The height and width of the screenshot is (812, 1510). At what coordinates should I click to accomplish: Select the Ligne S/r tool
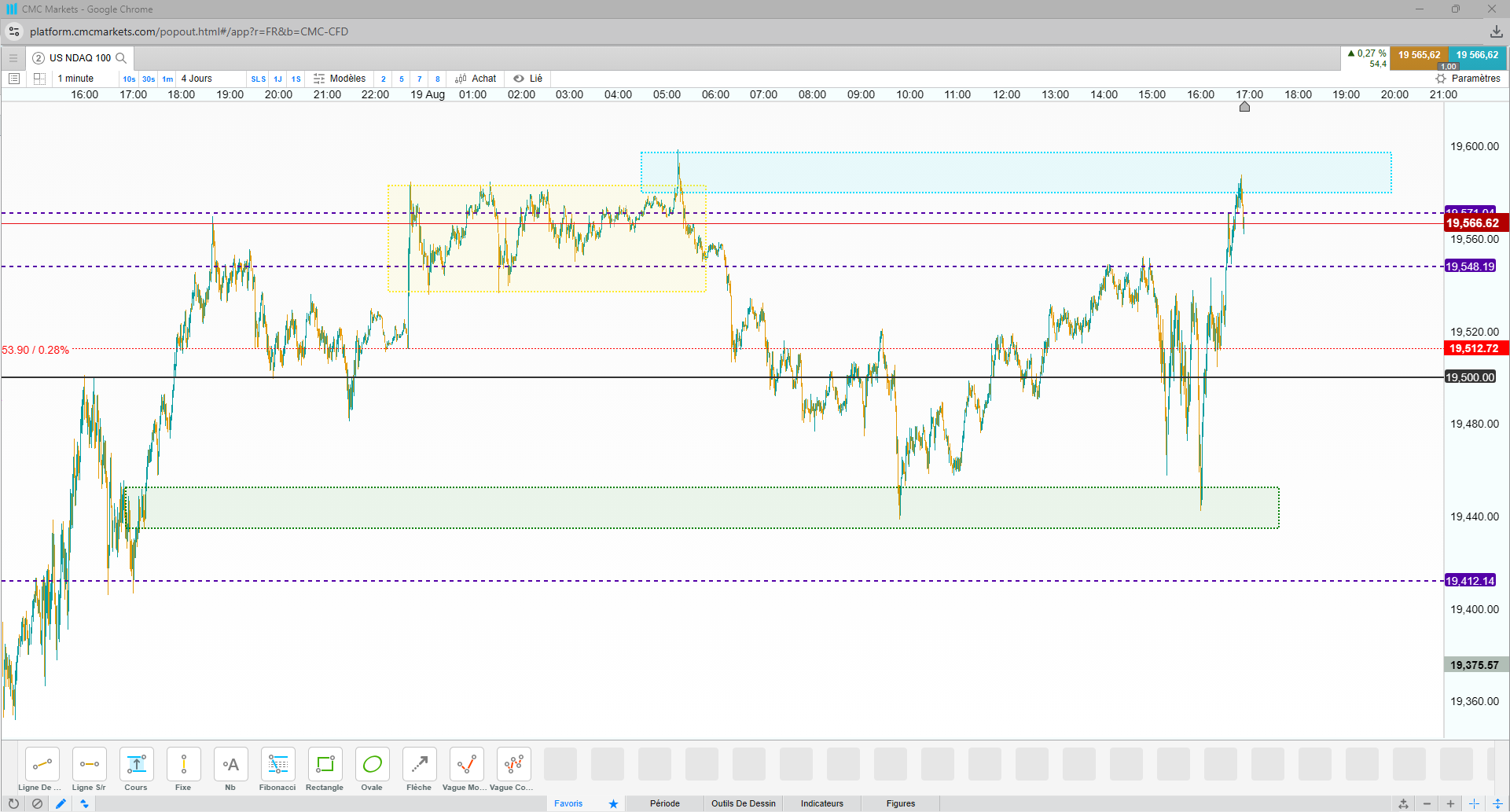89,770
